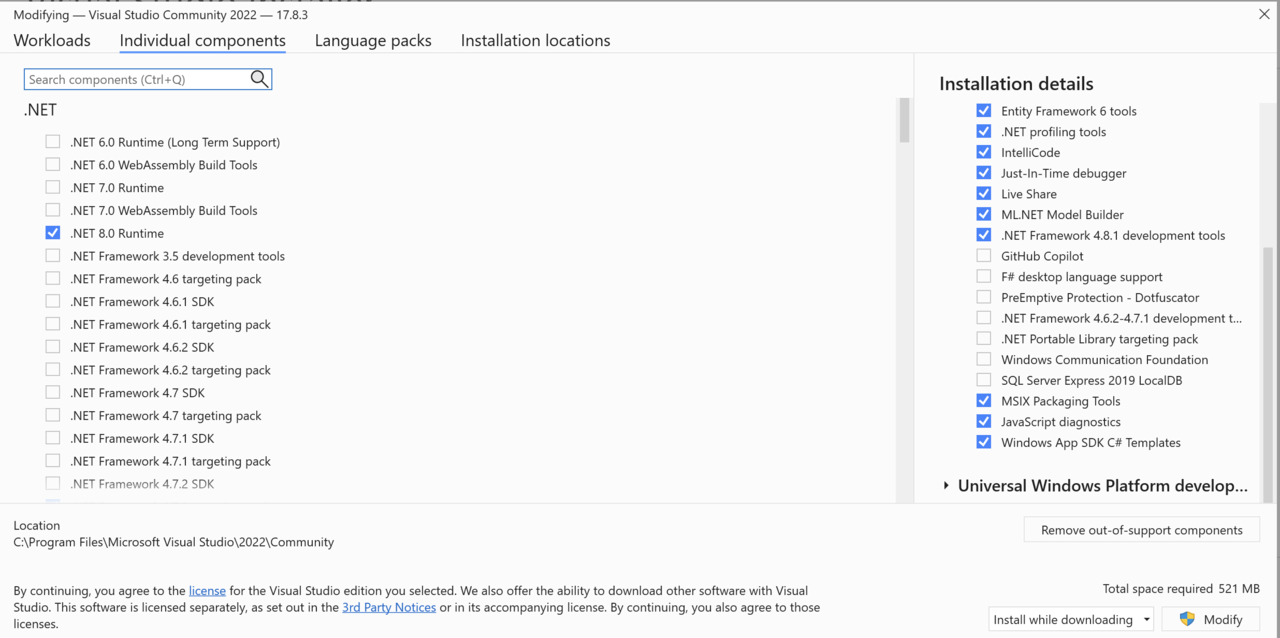Screen dimensions: 1280x638
Task: Click the Visual Studio icon on Modify button
Action: (x=1189, y=619)
